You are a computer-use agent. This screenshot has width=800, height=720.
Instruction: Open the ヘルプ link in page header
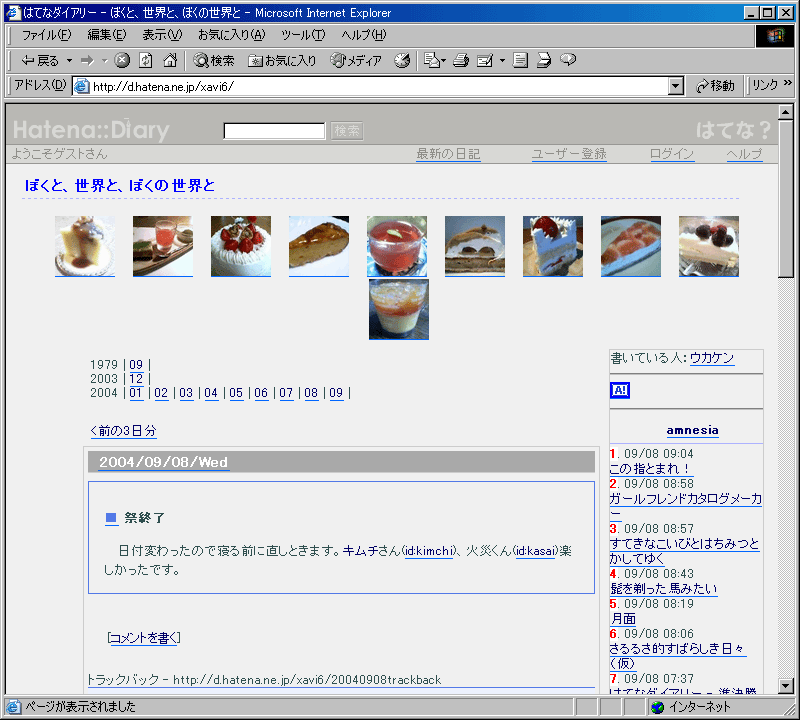[x=744, y=154]
